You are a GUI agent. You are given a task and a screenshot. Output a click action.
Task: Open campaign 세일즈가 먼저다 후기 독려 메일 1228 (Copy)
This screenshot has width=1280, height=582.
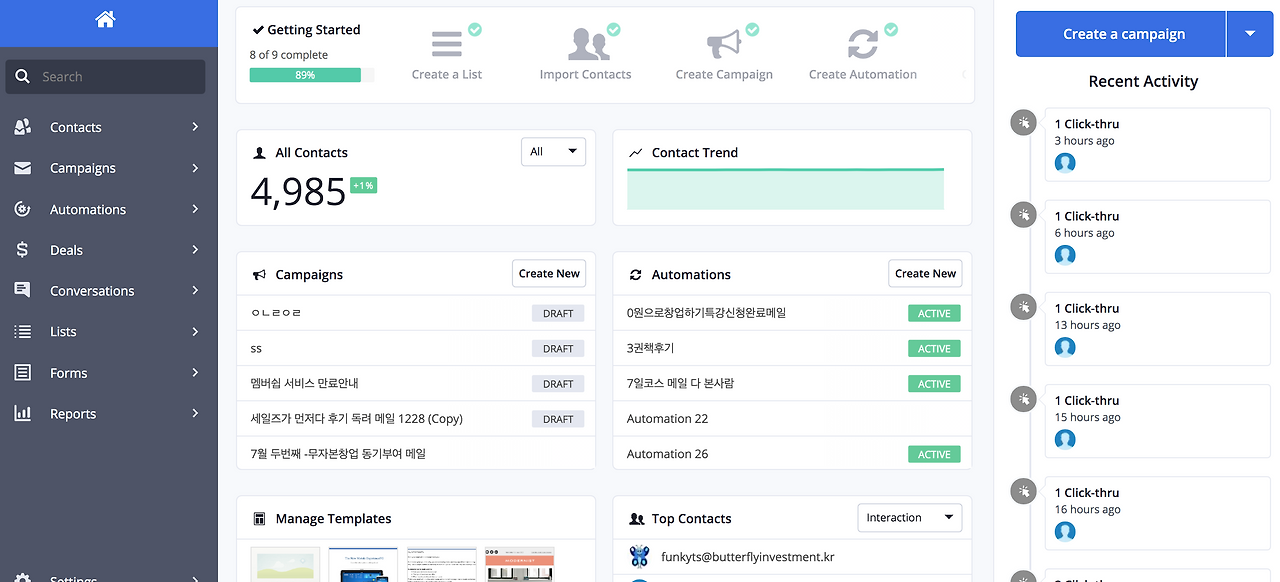[357, 418]
